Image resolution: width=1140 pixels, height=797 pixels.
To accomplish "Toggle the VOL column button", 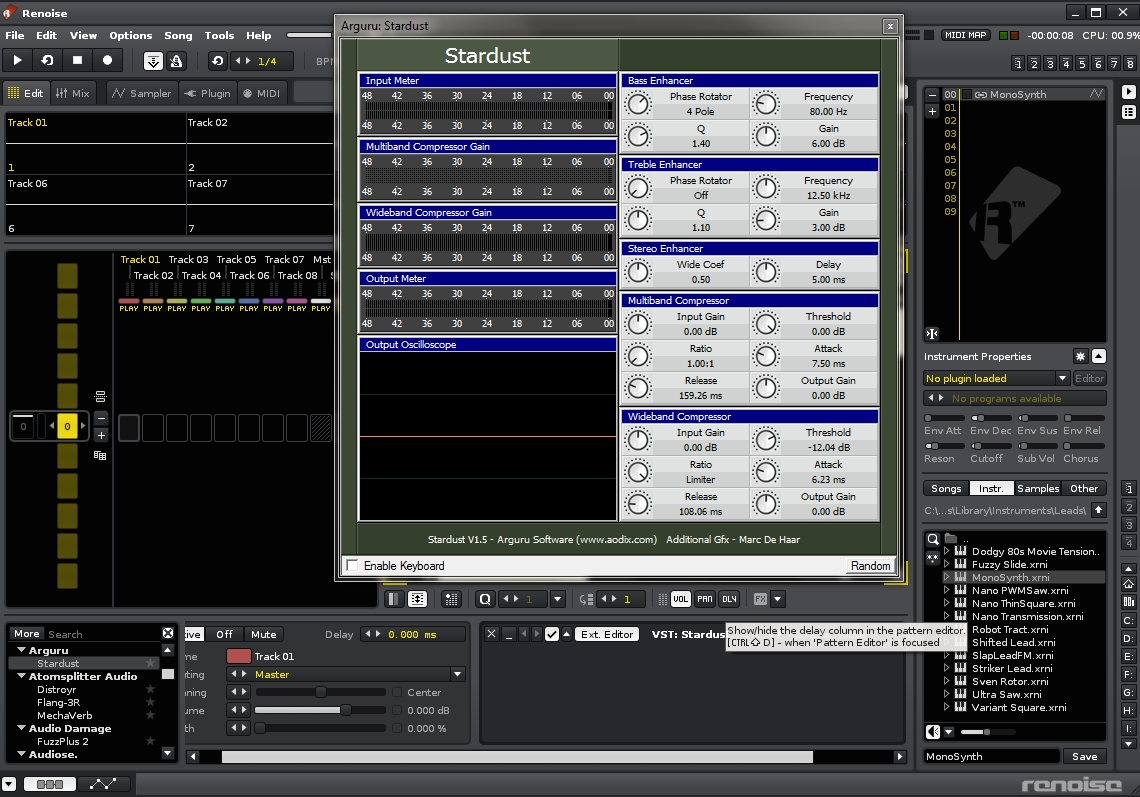I will pyautogui.click(x=681, y=599).
